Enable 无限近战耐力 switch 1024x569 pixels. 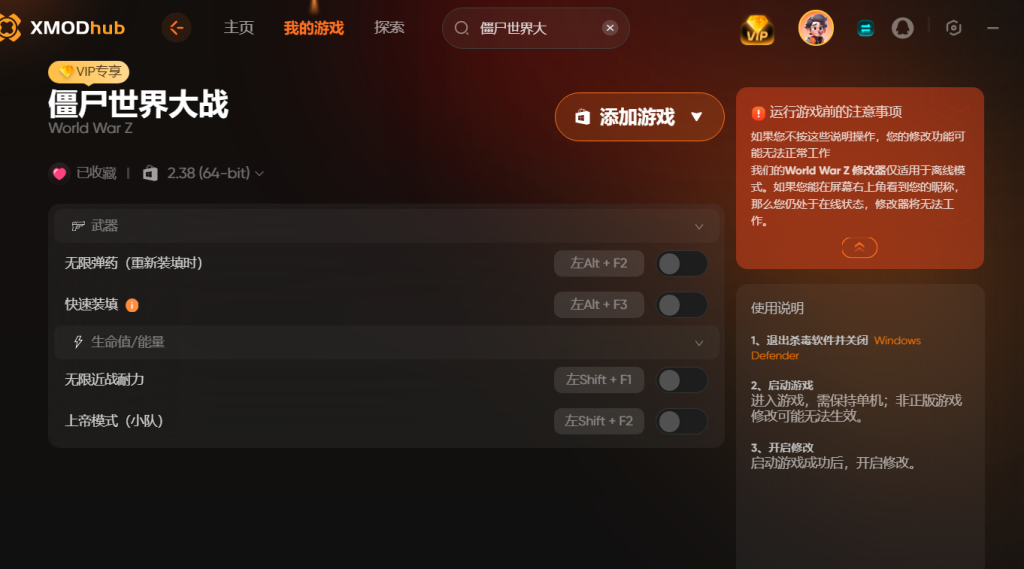point(682,380)
